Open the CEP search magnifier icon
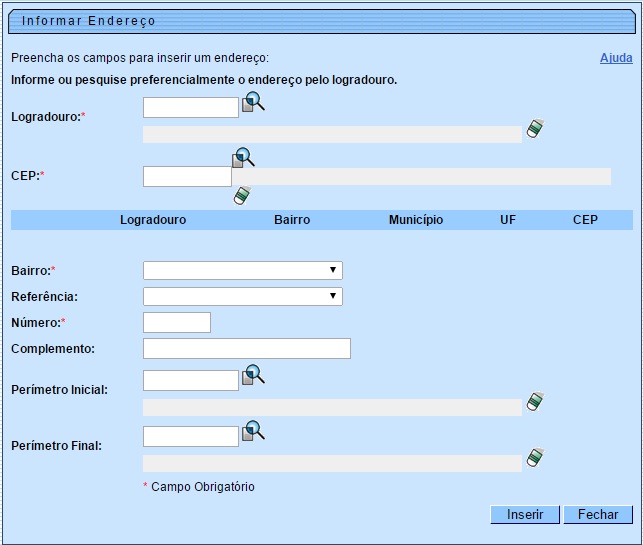 (244, 158)
